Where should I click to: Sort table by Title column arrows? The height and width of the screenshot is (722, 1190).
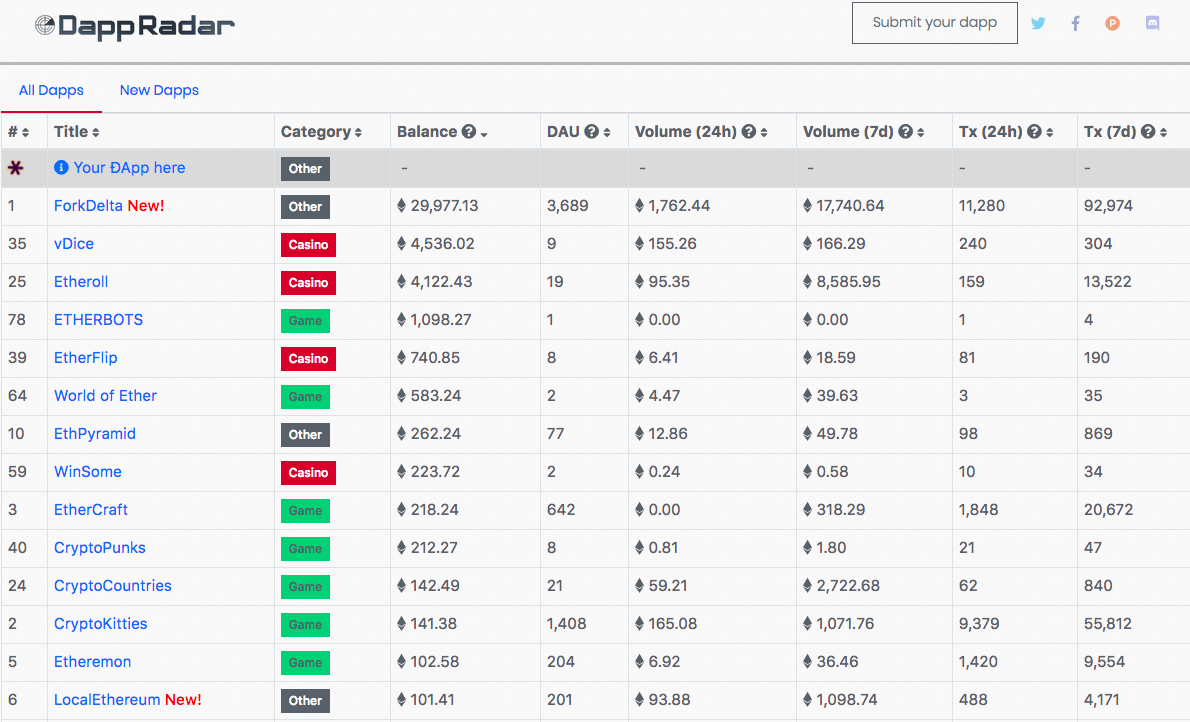96,133
